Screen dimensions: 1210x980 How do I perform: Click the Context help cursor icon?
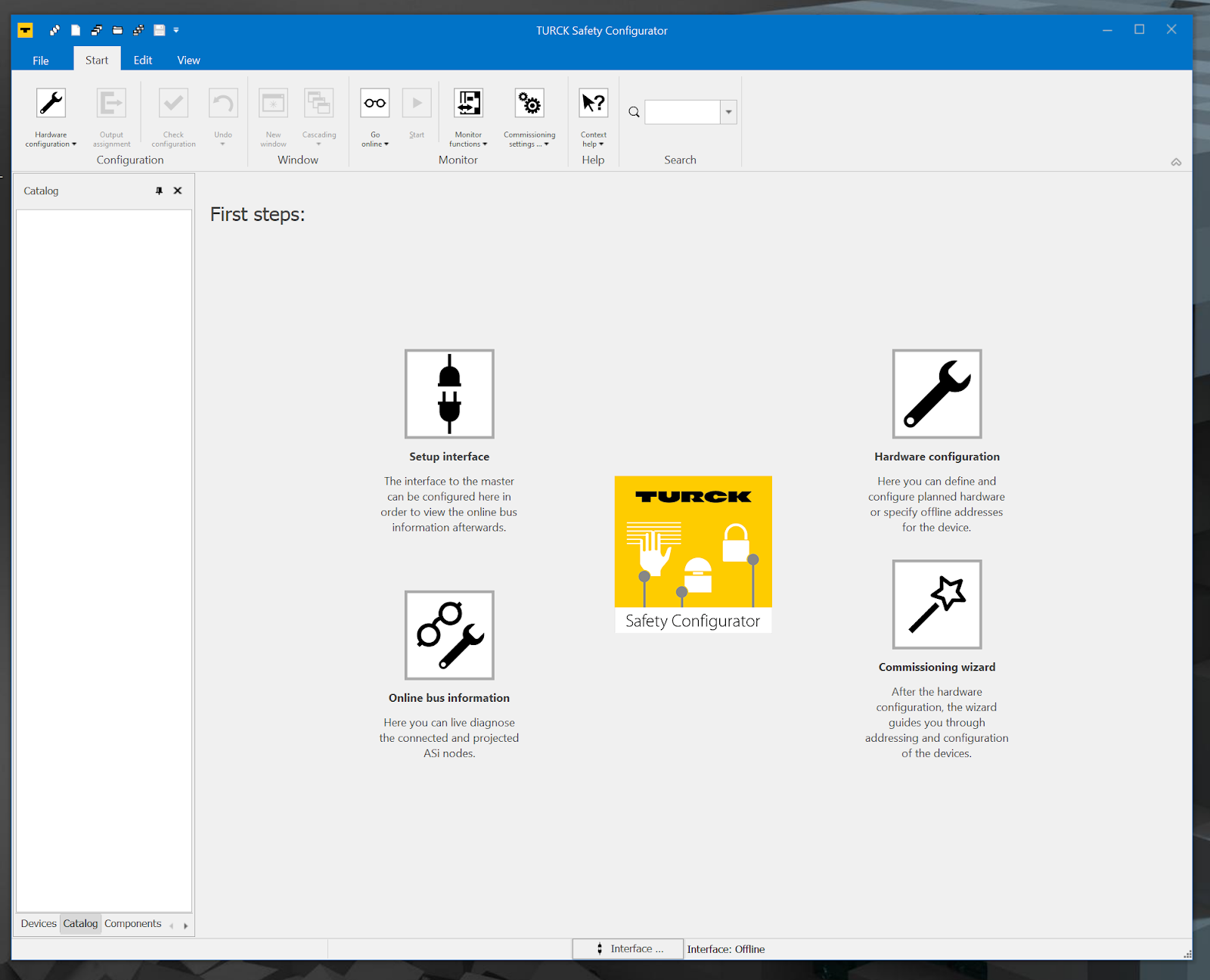pos(594,104)
